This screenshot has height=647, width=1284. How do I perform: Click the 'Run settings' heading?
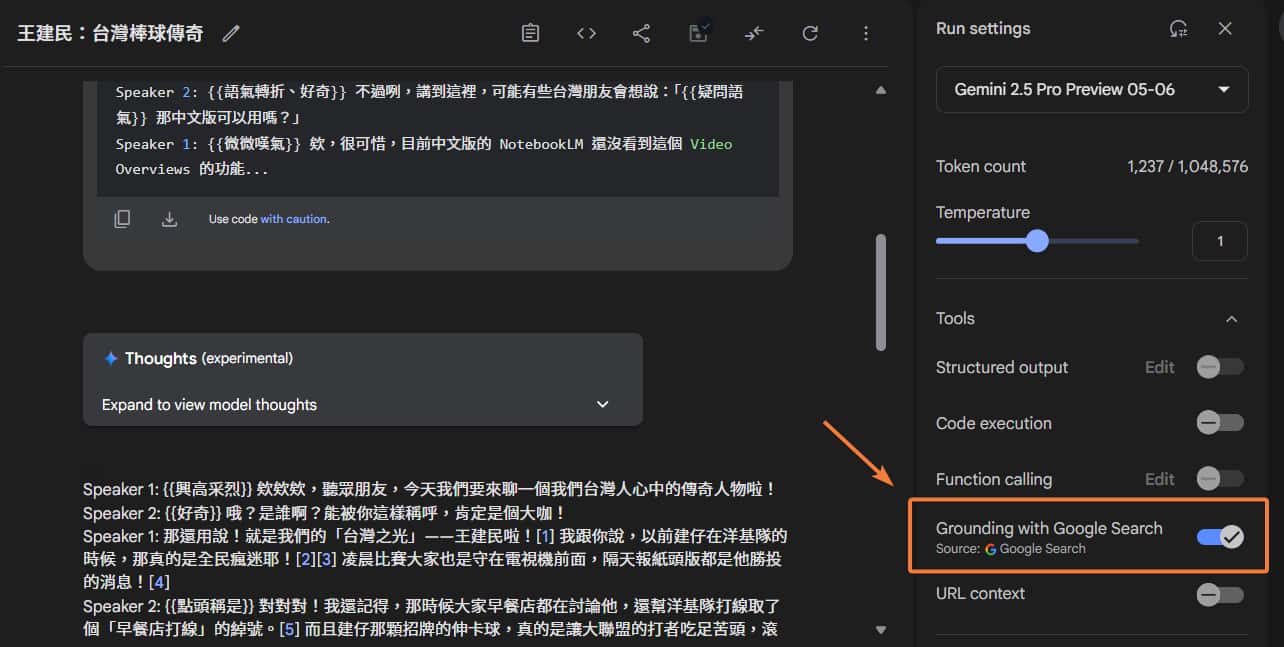983,29
